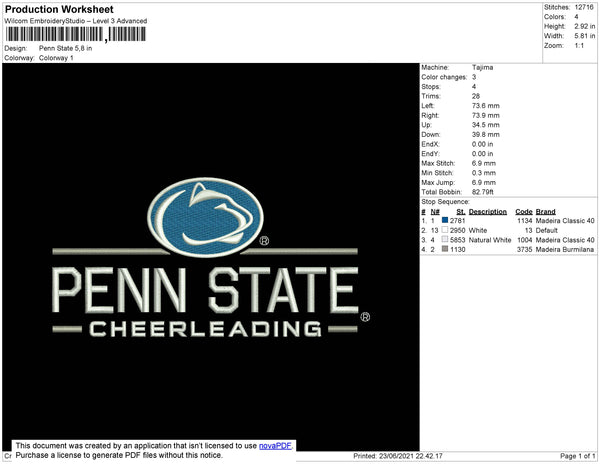
Task: Select the Madeira Burmilana brand row
Action: point(509,249)
